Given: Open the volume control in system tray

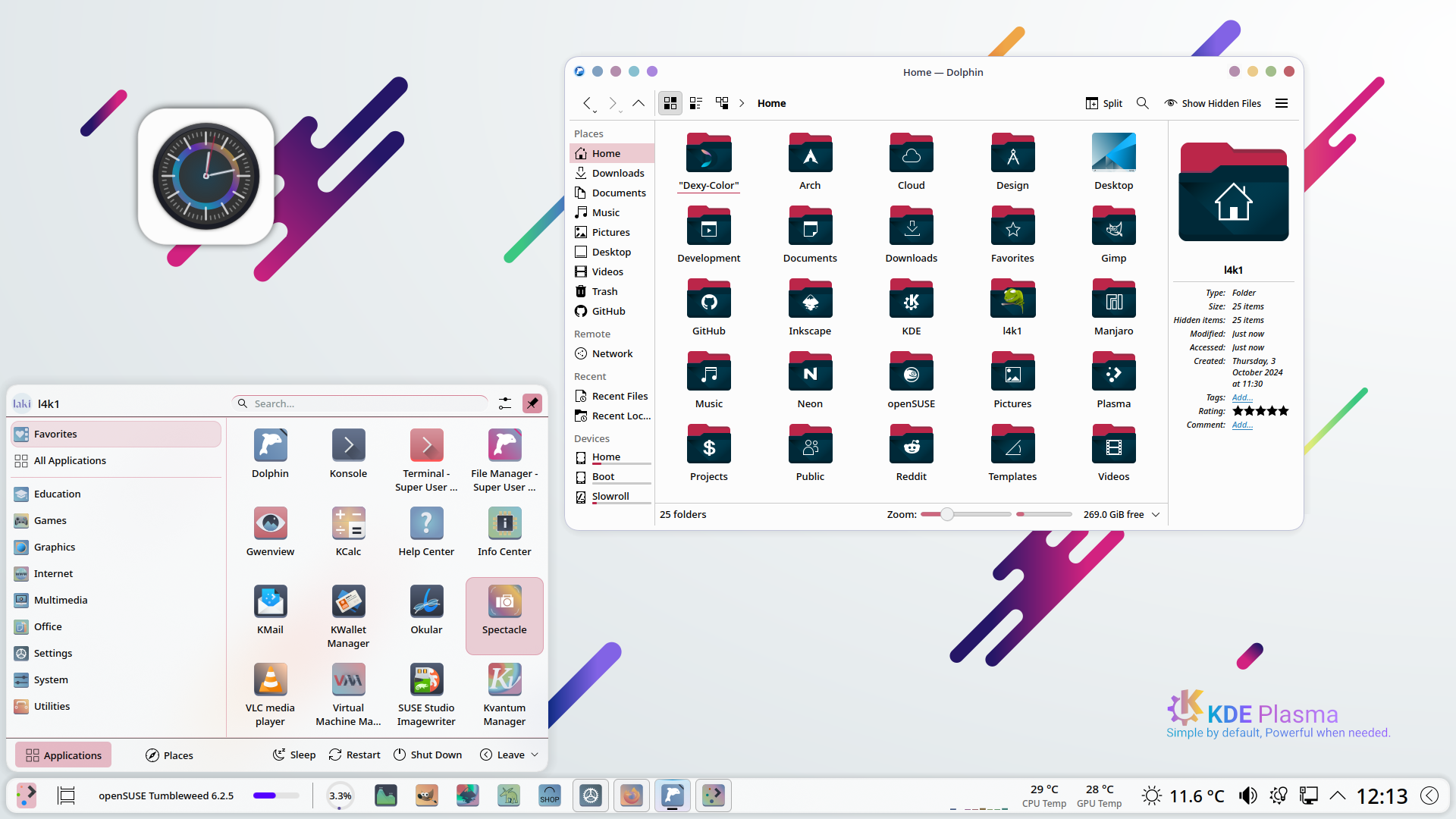Looking at the screenshot, I should (1247, 795).
